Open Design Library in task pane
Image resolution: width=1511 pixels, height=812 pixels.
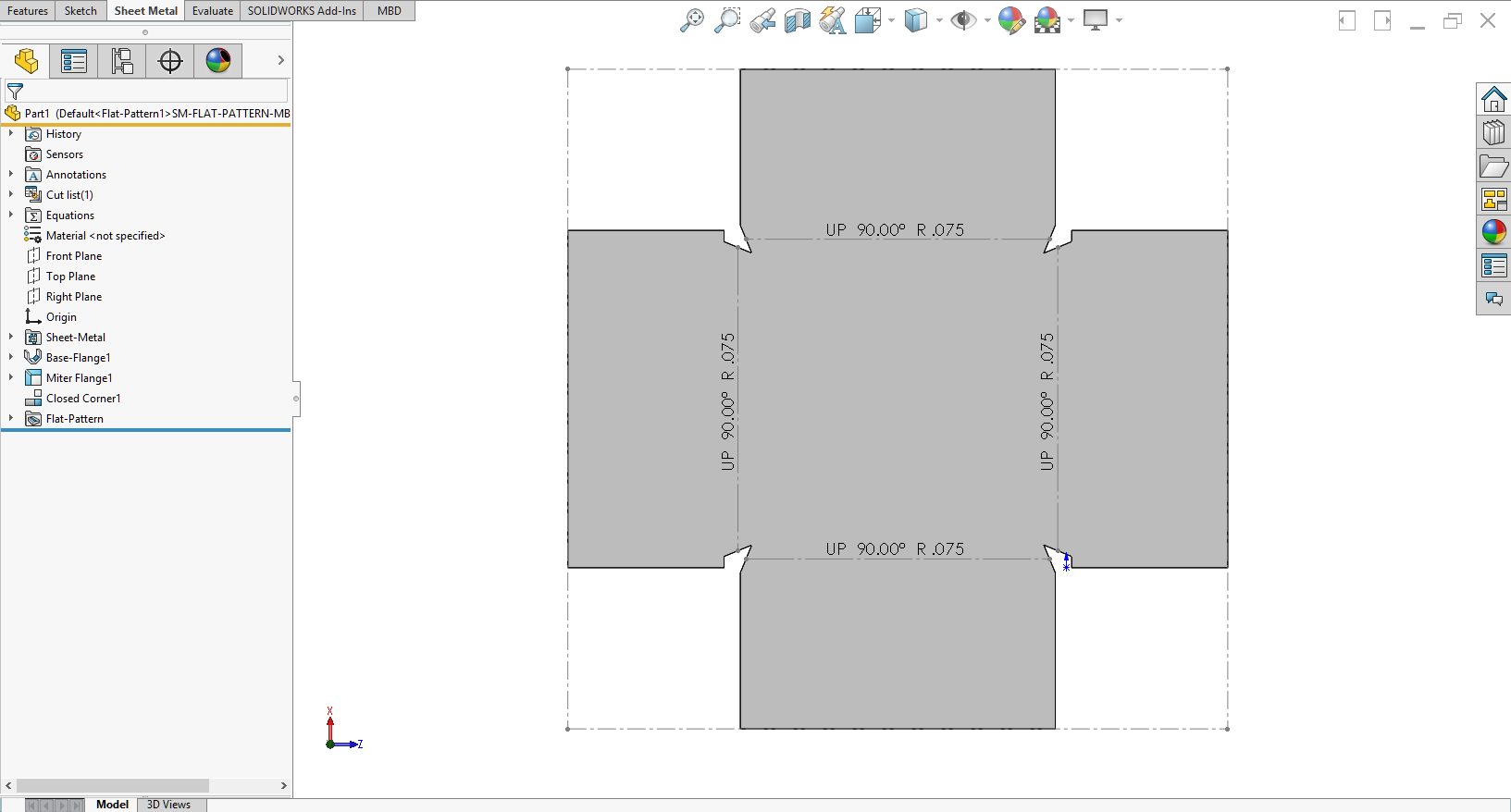pyautogui.click(x=1493, y=132)
